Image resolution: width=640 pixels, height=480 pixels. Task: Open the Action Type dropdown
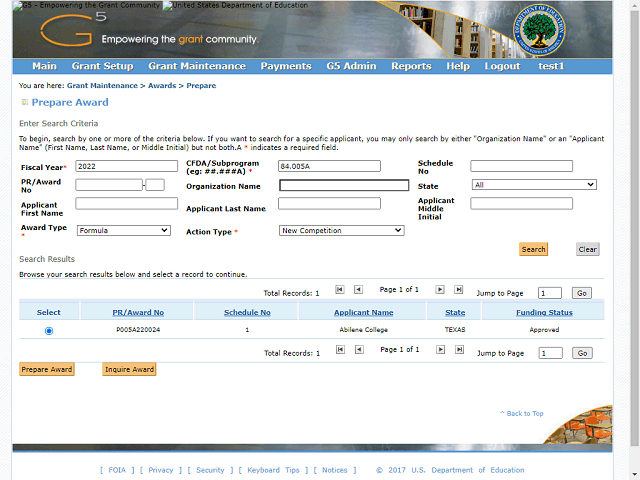[342, 231]
